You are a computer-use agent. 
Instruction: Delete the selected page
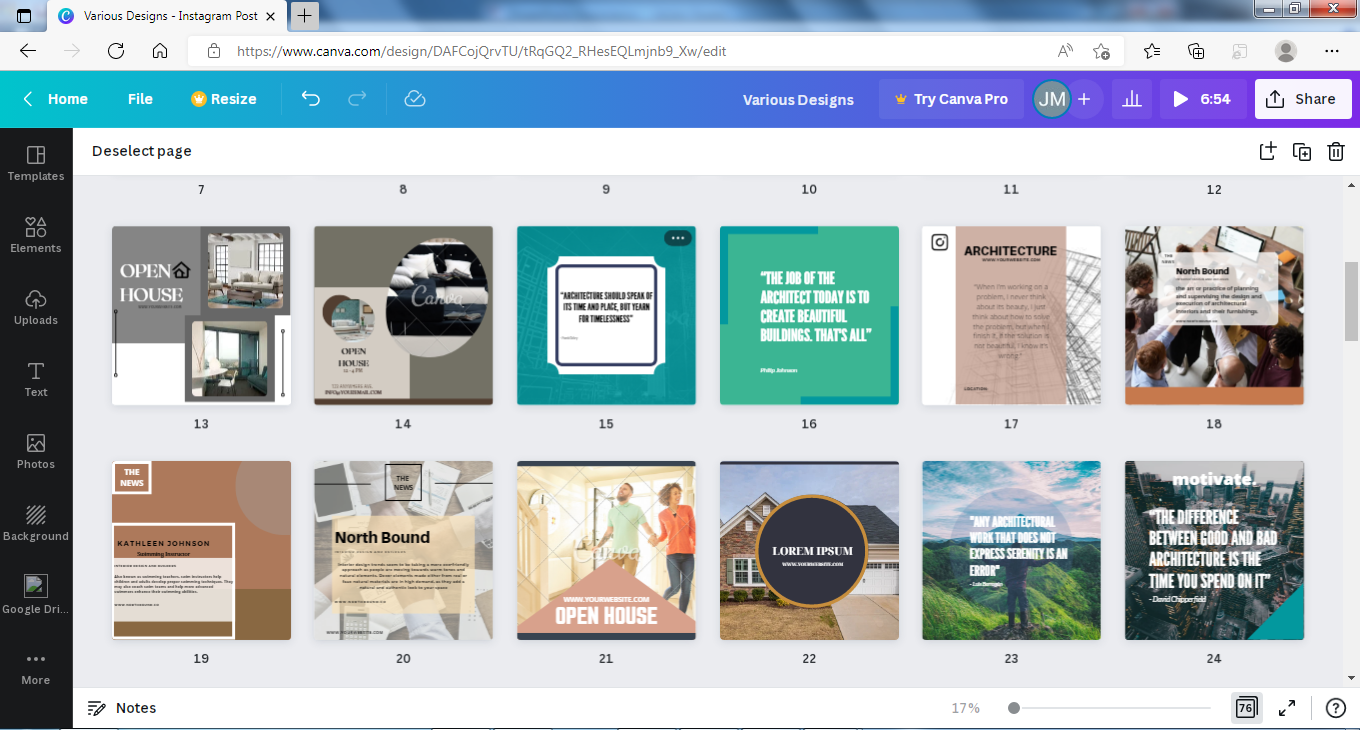pos(1335,151)
